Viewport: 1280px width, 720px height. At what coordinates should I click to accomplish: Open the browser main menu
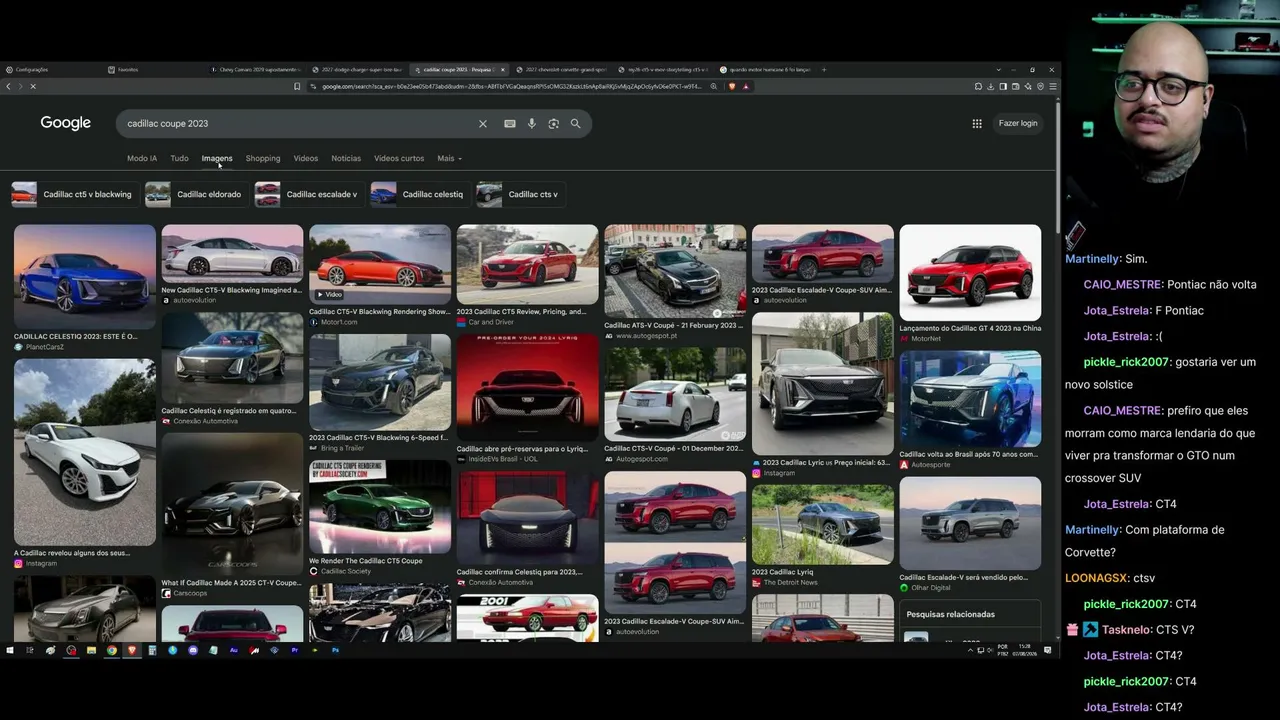[x=1052, y=87]
